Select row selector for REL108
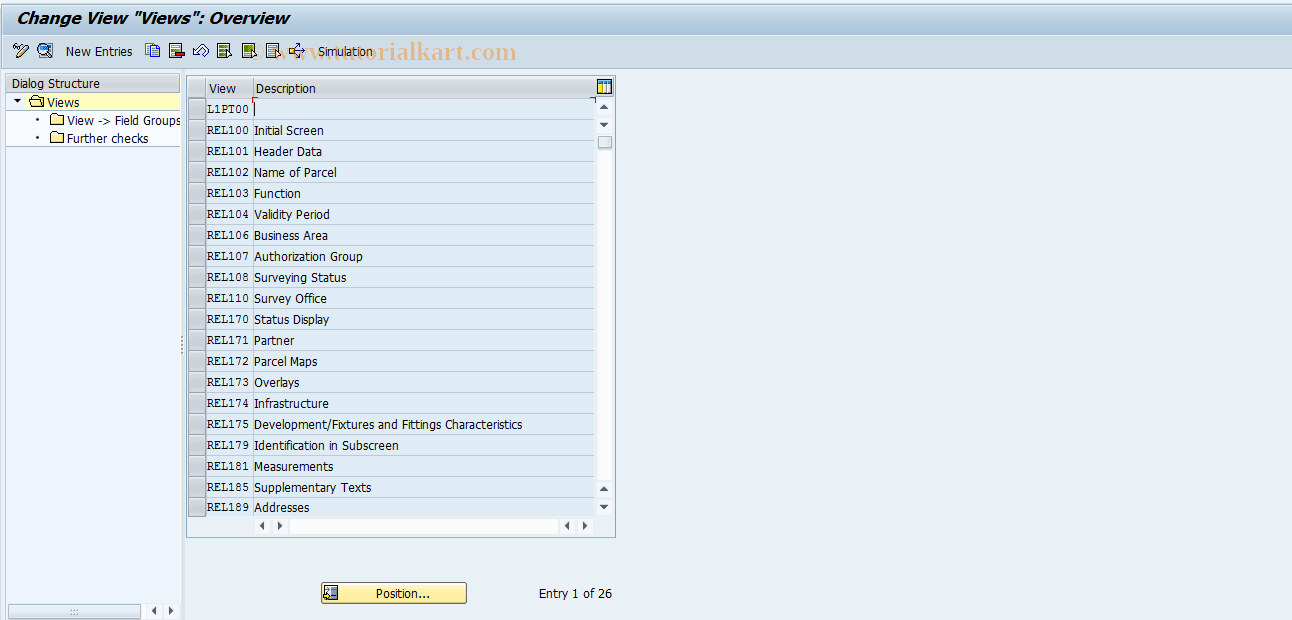The image size is (1292, 620). coord(197,277)
